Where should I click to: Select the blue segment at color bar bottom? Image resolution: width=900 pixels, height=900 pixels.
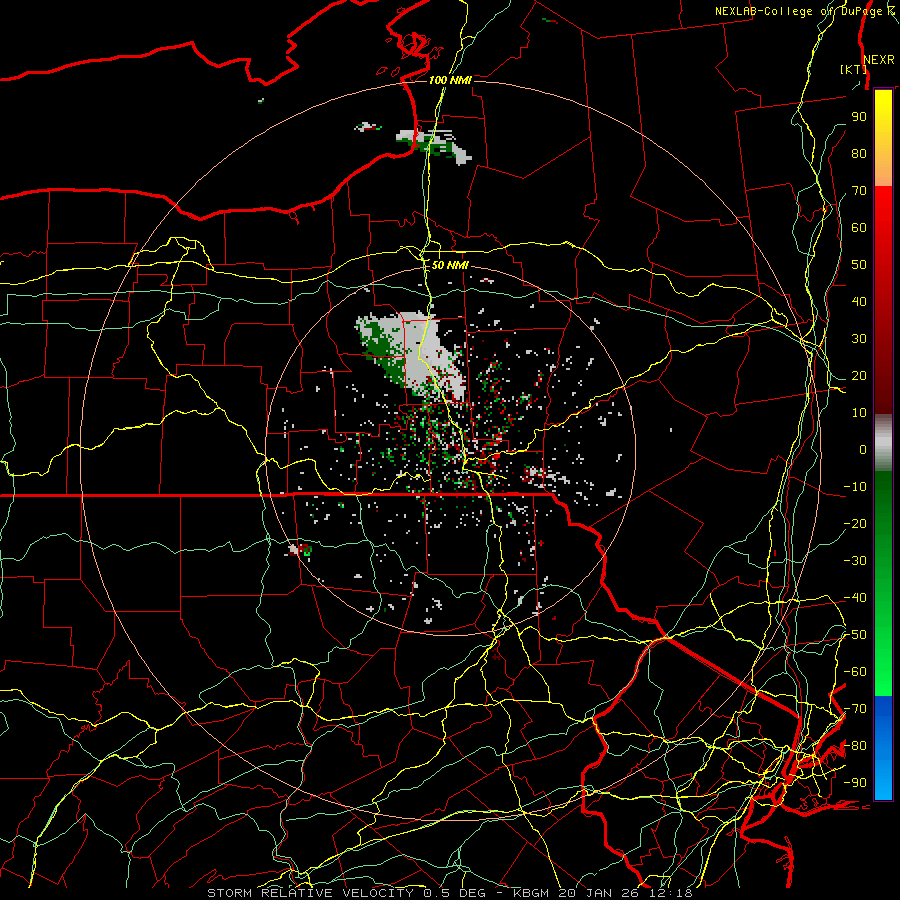coord(883,748)
